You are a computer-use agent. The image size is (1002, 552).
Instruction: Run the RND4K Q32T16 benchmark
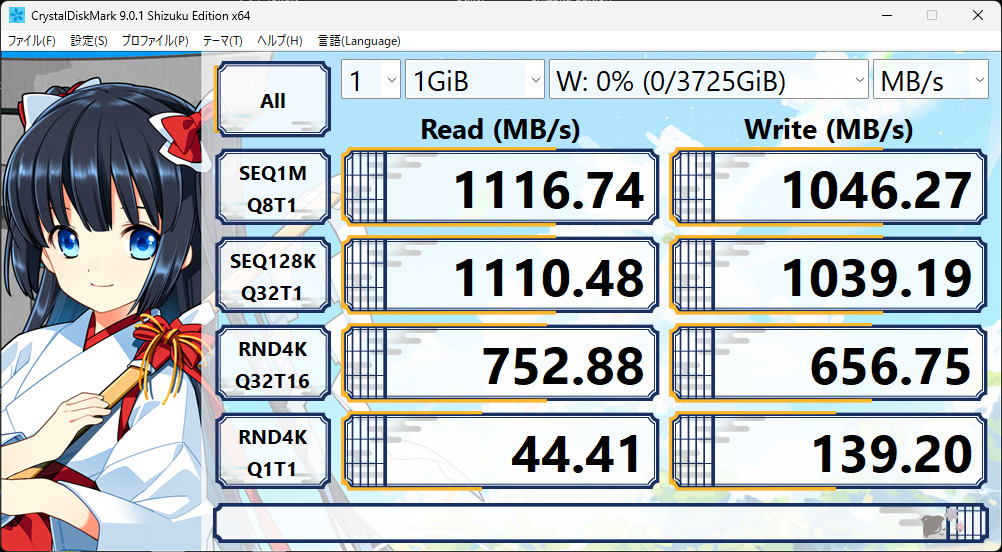tap(272, 365)
